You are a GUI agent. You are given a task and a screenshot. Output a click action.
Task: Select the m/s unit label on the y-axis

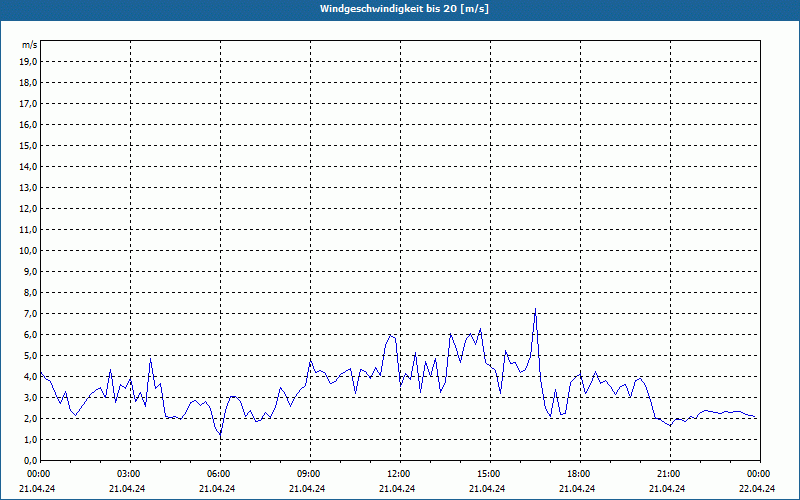30,45
